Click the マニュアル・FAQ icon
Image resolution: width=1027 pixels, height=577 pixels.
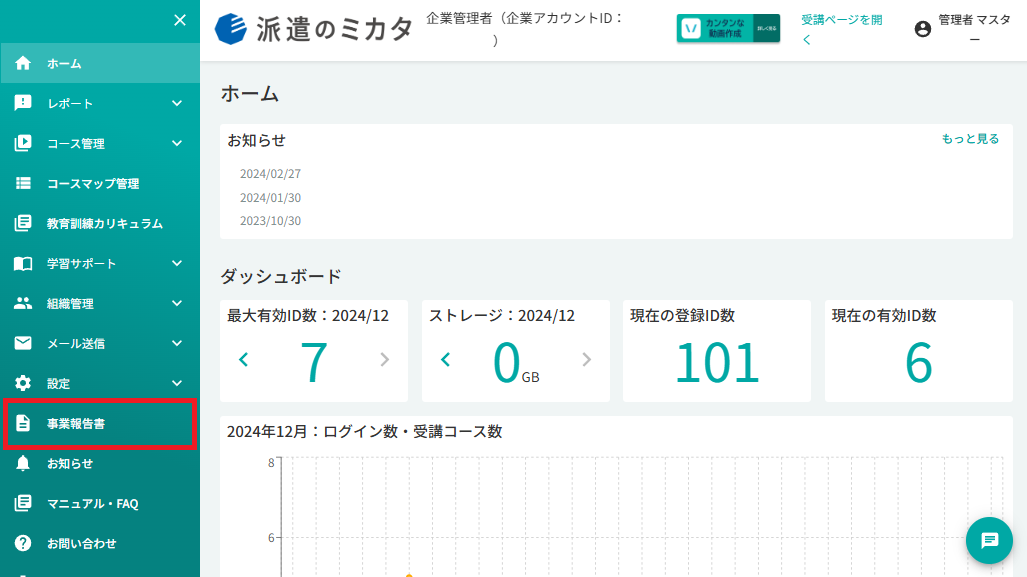coord(23,503)
